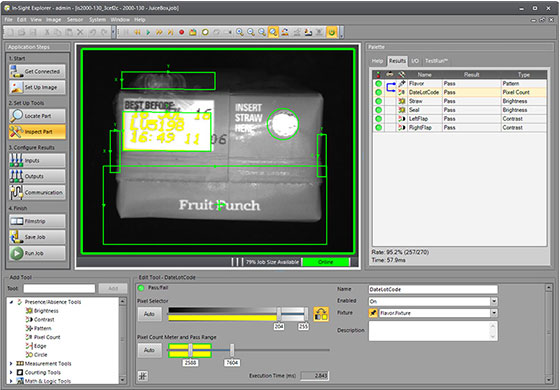Click the pixel selector invert icon
The image size is (560, 390).
[321, 314]
